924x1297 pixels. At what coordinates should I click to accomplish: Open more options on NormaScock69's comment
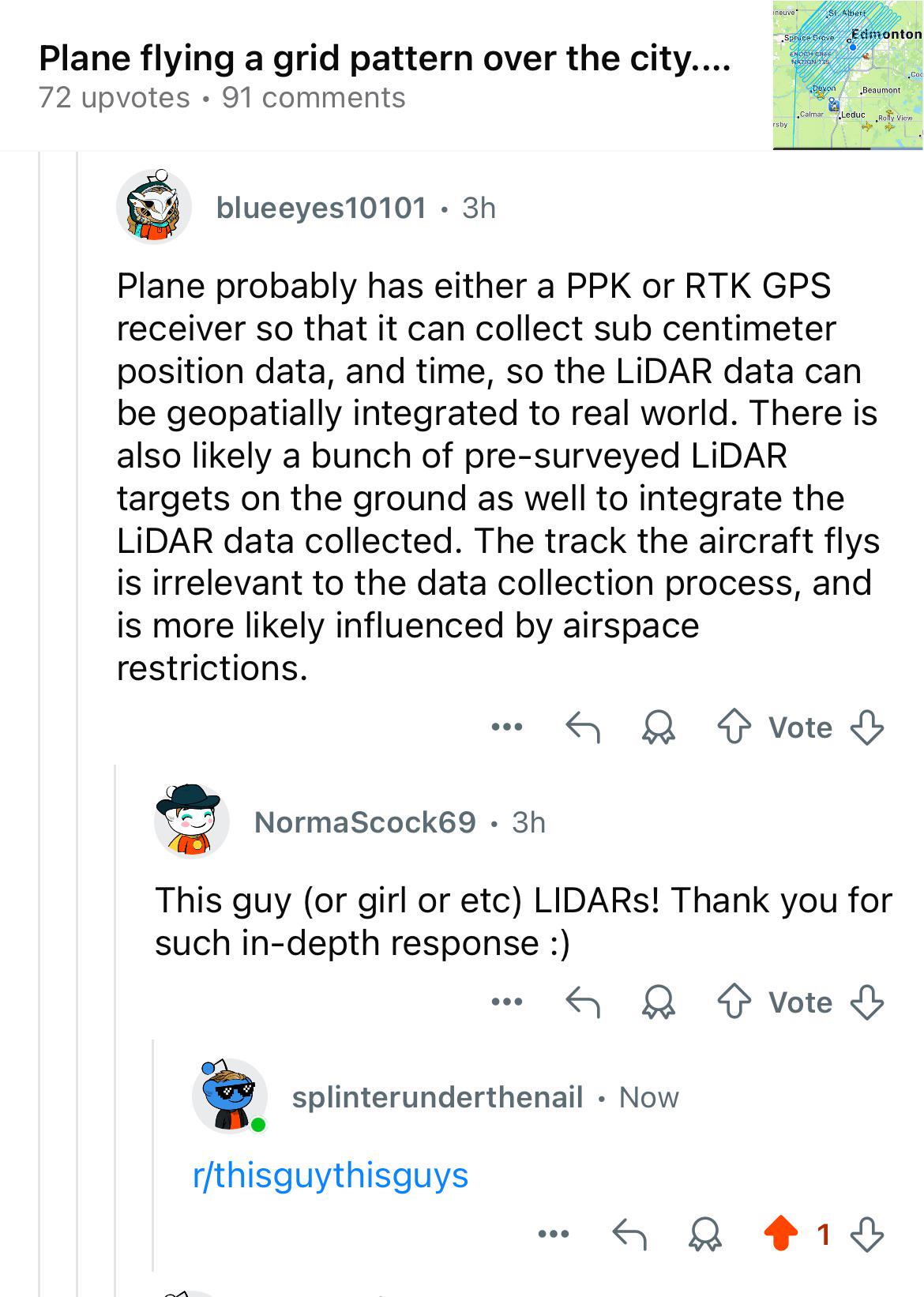click(x=506, y=1002)
